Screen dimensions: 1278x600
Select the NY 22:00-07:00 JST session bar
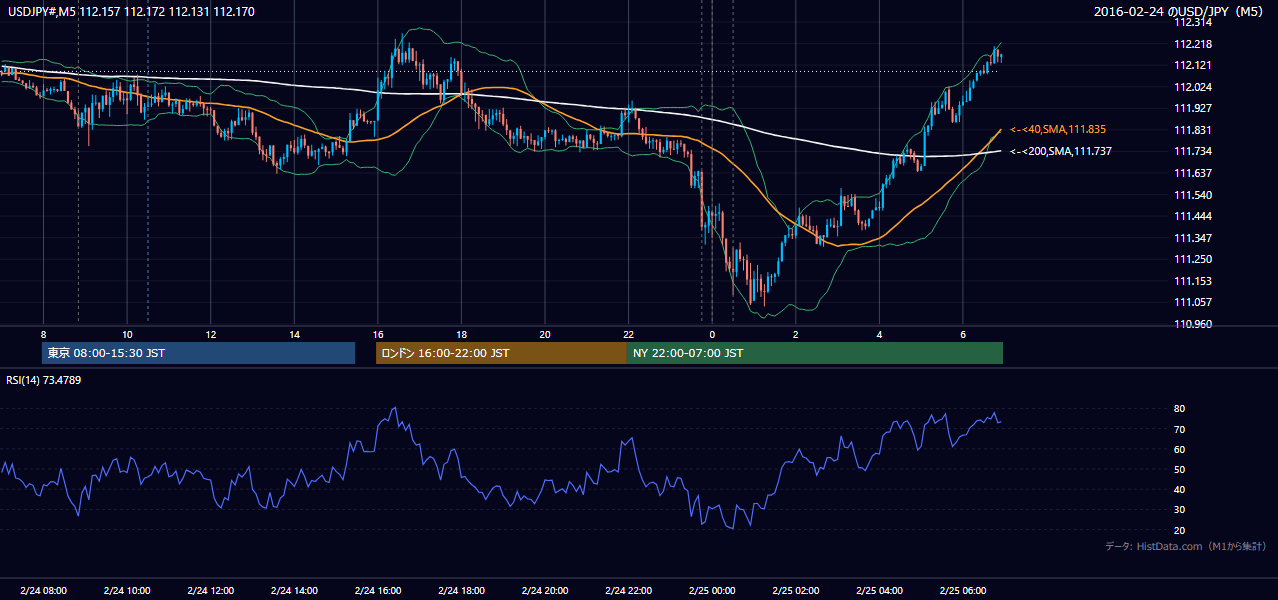(x=815, y=353)
